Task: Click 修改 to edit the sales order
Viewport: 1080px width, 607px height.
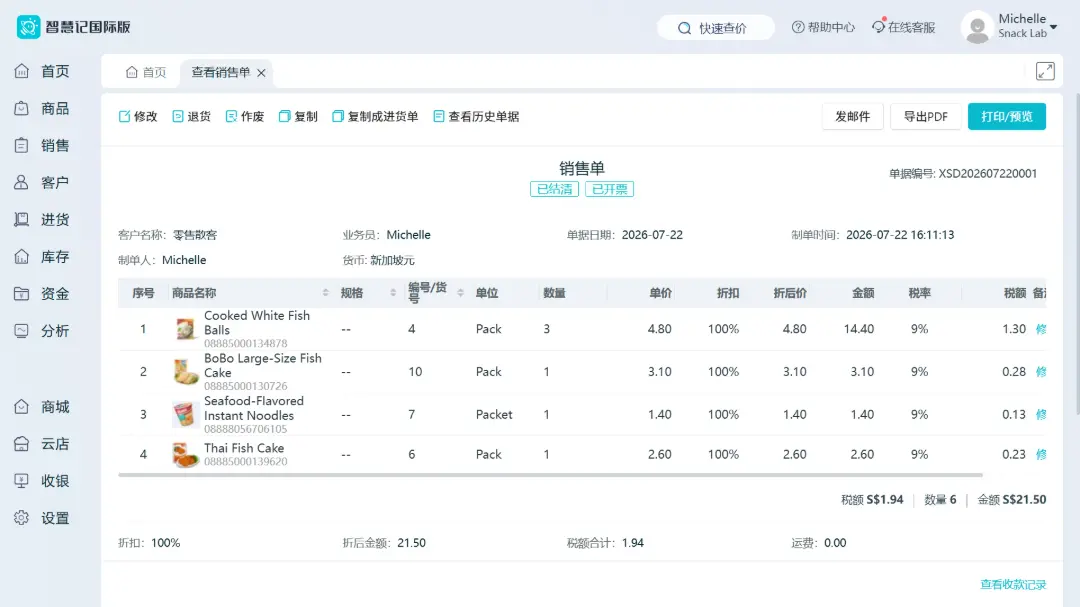Action: pos(138,116)
